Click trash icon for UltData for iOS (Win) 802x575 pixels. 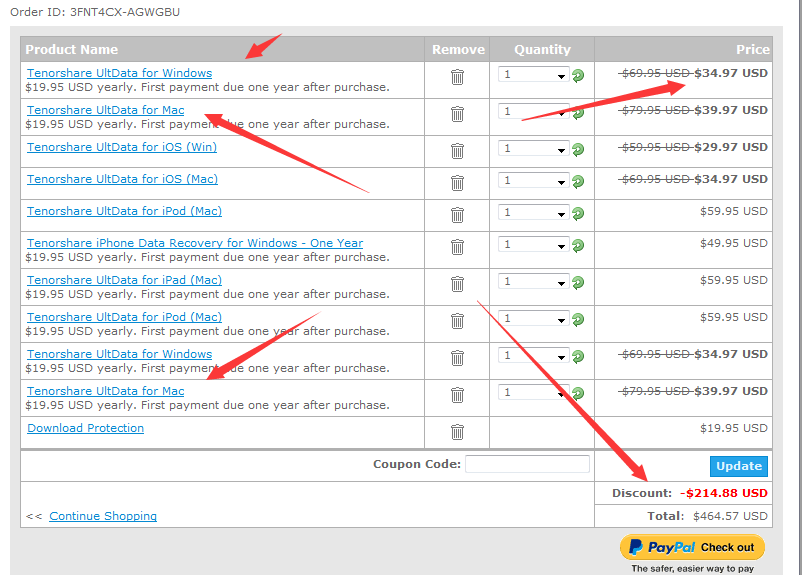457,151
